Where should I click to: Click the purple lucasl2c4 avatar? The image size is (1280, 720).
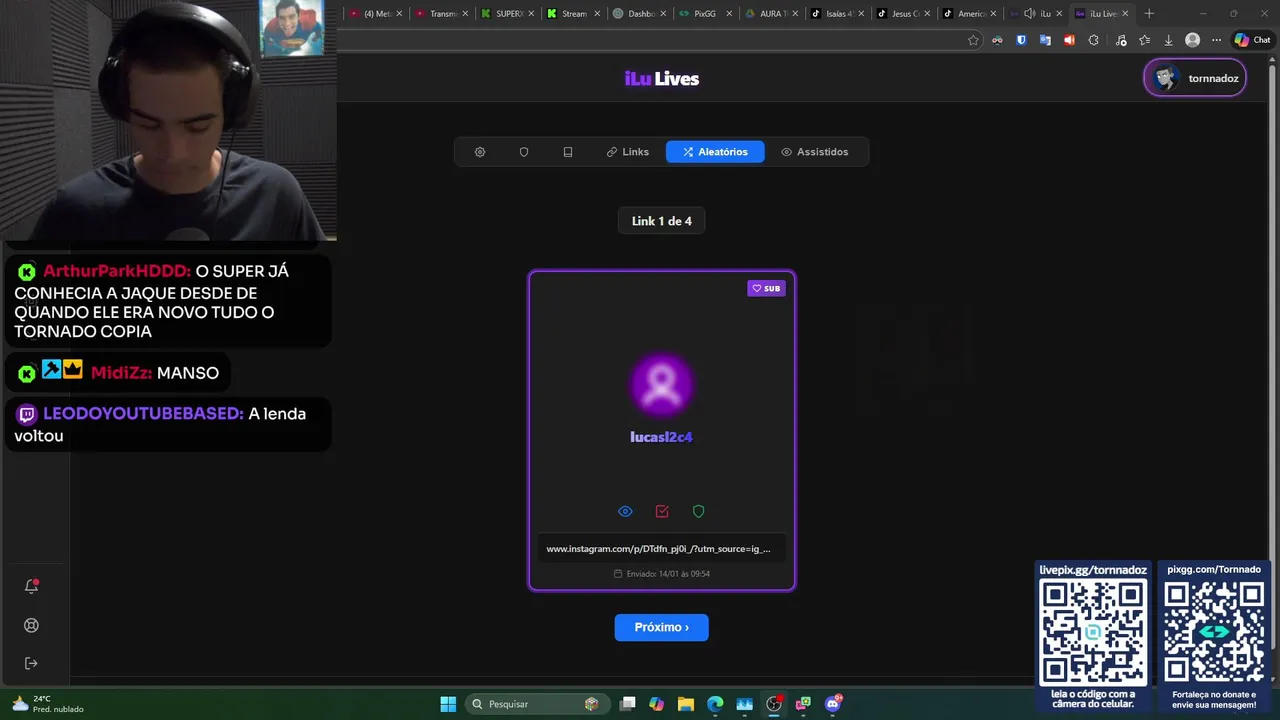(x=661, y=384)
